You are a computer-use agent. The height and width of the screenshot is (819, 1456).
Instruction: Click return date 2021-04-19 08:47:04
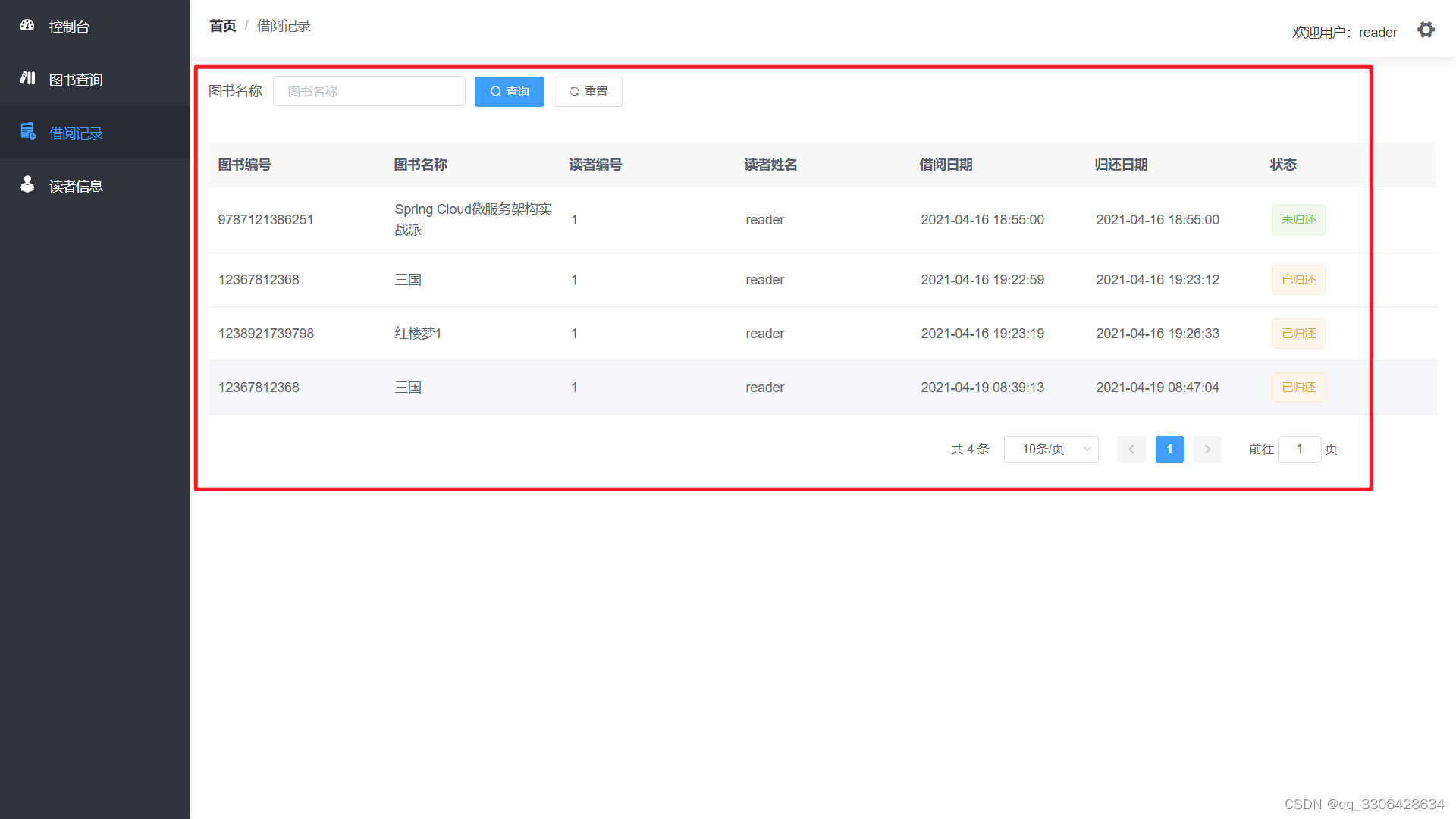(1158, 388)
